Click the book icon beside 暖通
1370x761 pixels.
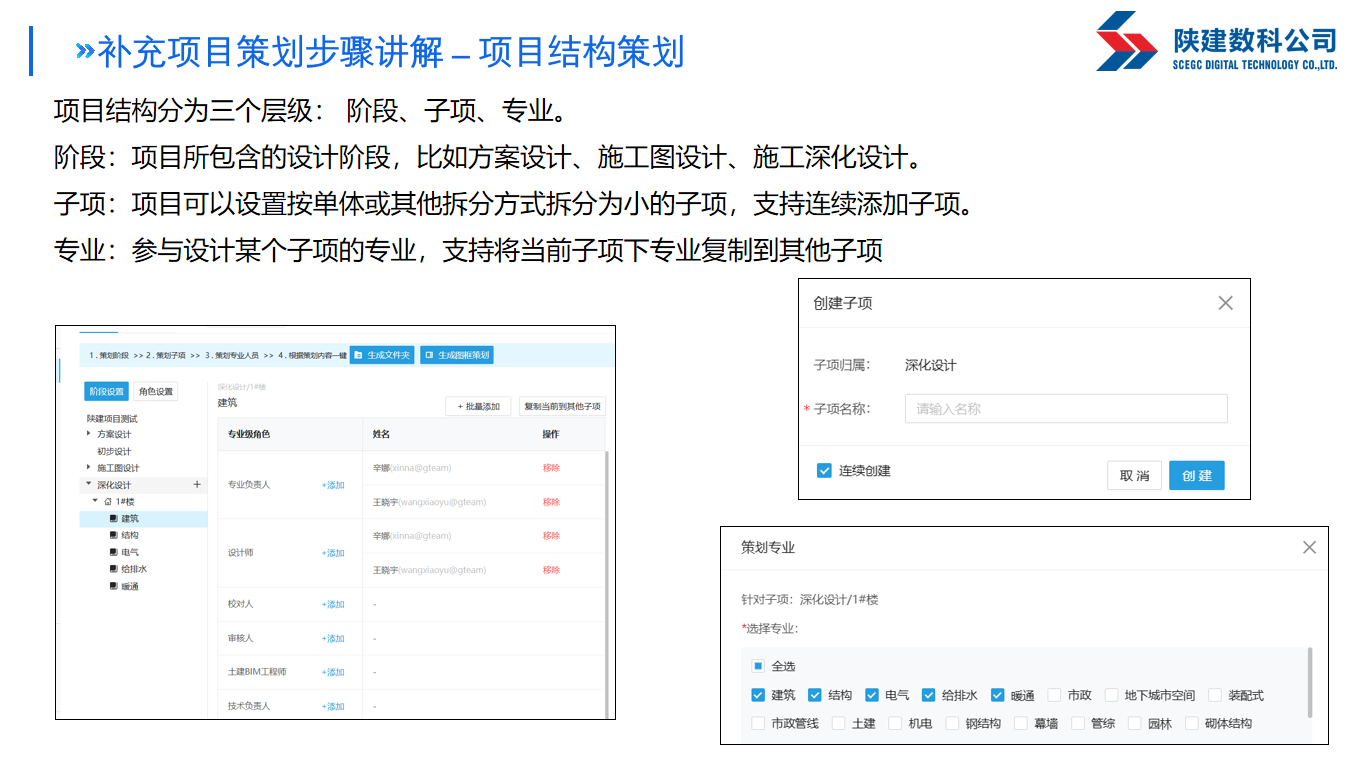tap(113, 586)
